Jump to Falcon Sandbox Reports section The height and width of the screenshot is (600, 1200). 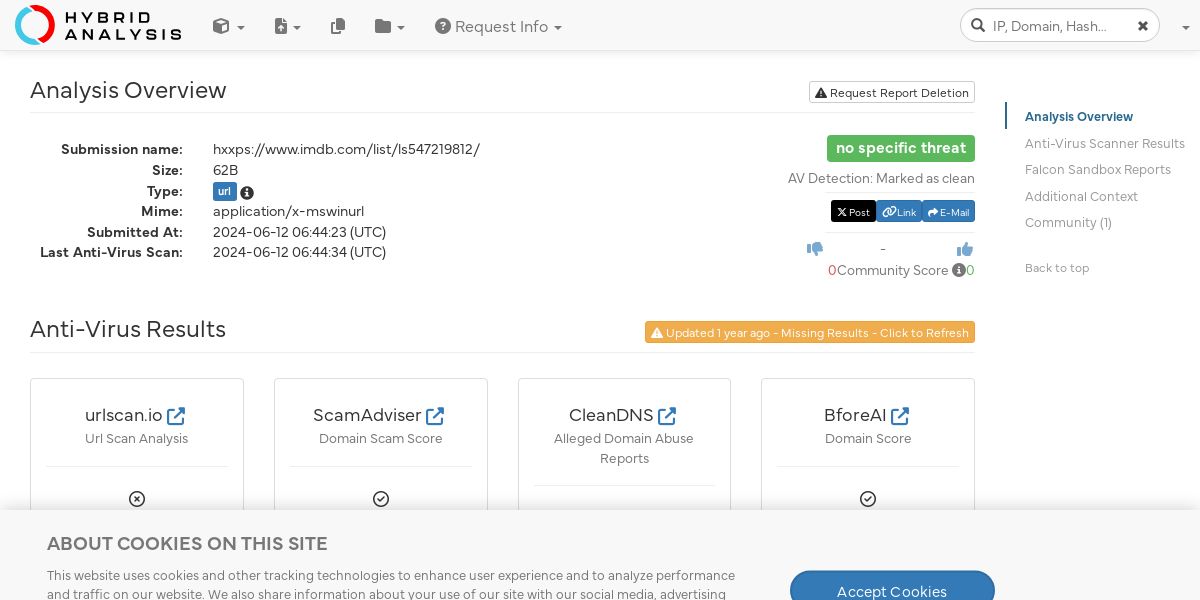click(1098, 170)
